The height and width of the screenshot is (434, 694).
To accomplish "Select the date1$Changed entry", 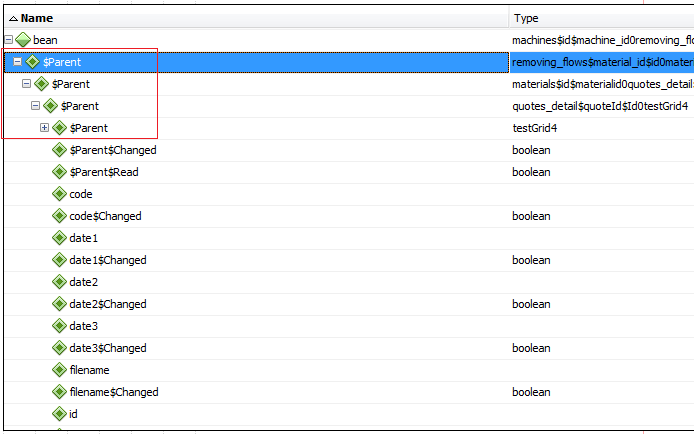I will pos(107,260).
